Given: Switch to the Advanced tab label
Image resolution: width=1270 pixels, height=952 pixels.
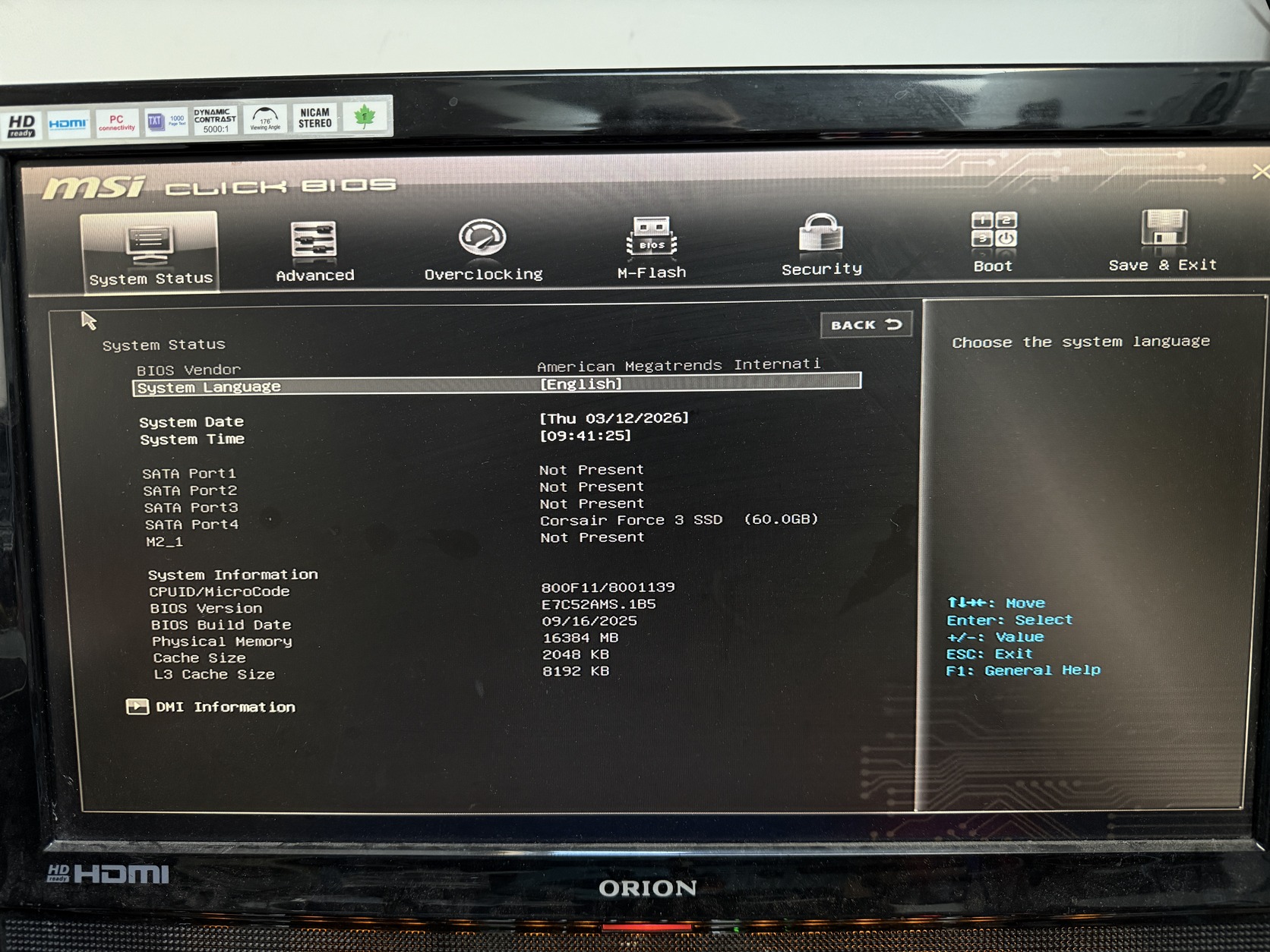Looking at the screenshot, I should click(315, 276).
